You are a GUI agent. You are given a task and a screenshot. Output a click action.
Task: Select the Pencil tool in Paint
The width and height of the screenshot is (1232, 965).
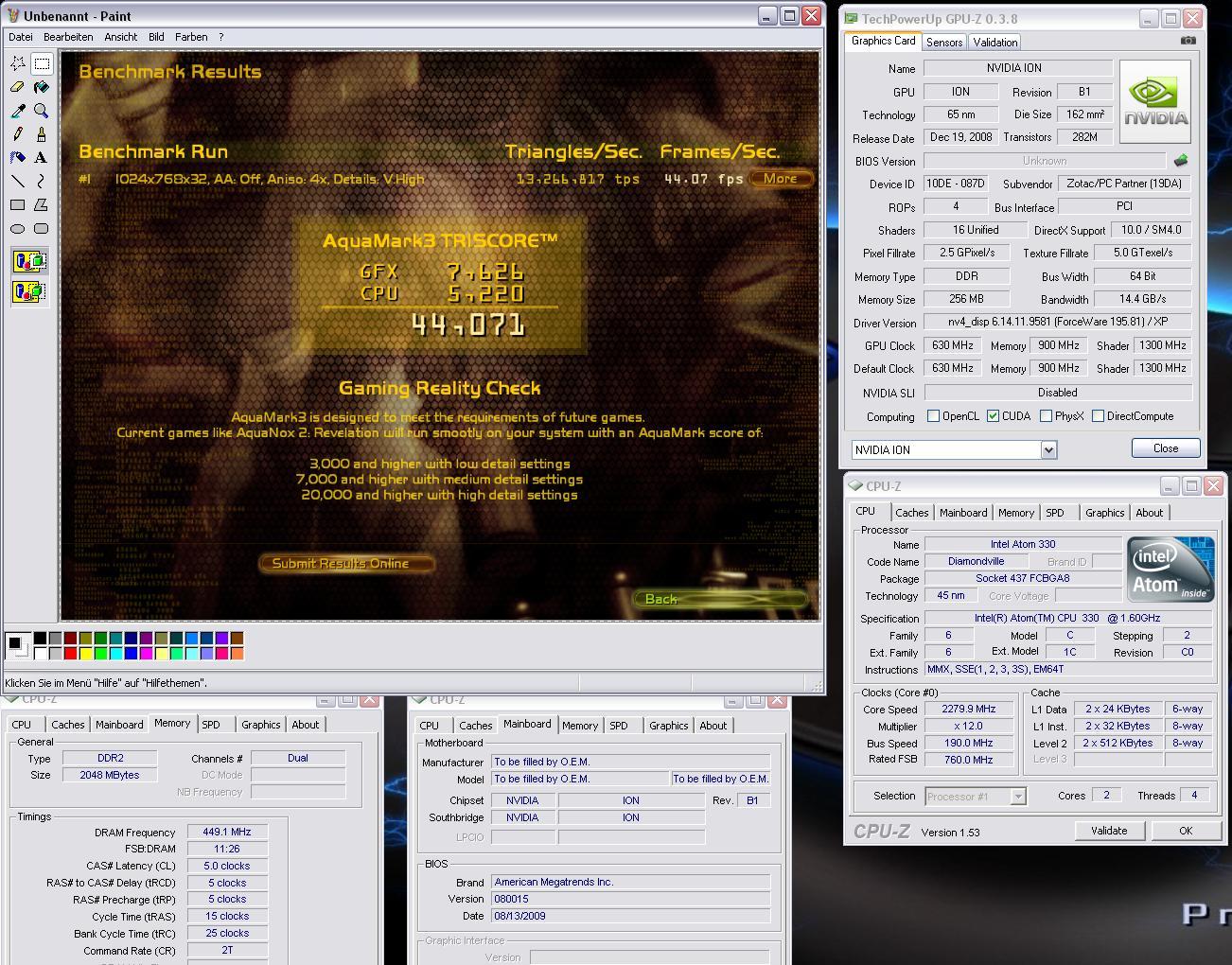click(x=18, y=134)
